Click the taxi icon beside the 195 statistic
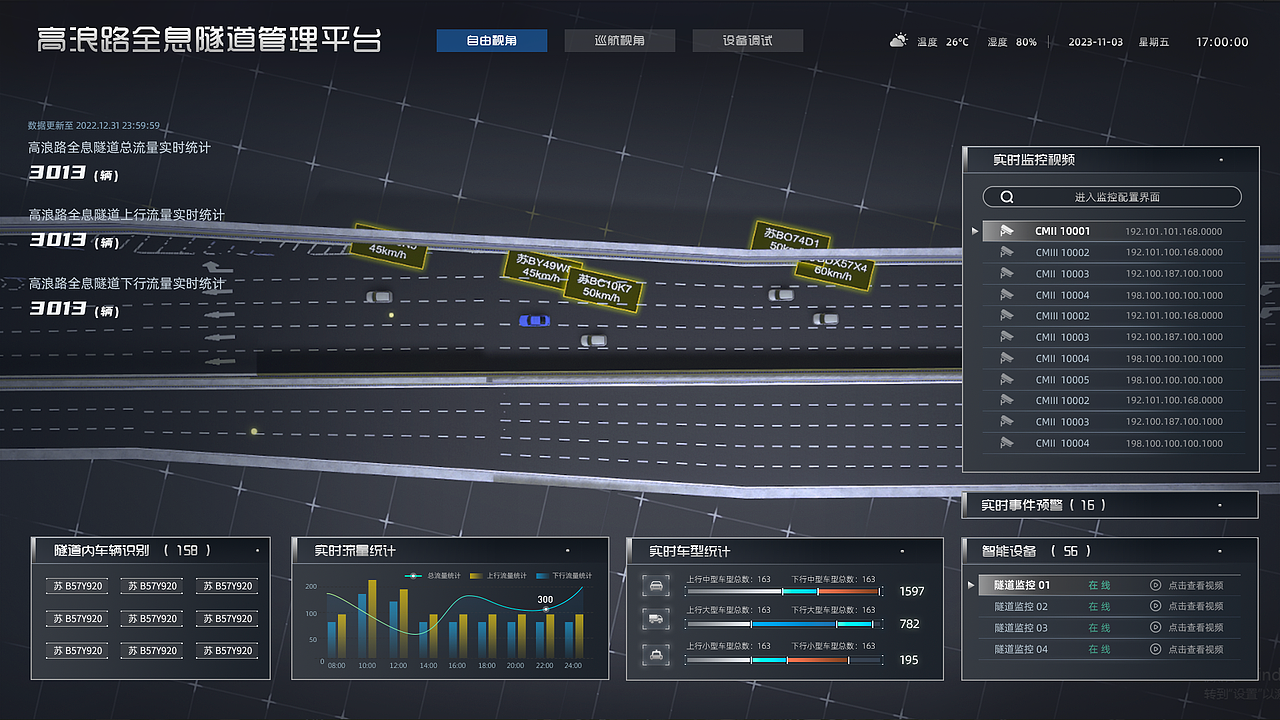Image resolution: width=1280 pixels, height=720 pixels. 655,653
